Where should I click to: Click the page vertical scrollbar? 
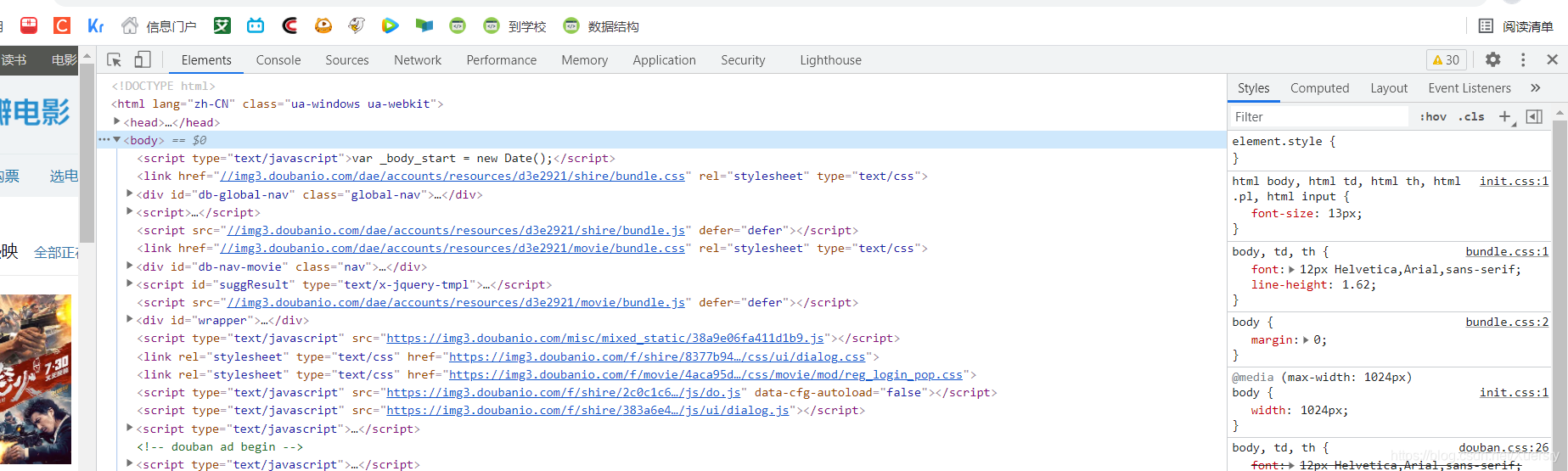click(x=87, y=153)
